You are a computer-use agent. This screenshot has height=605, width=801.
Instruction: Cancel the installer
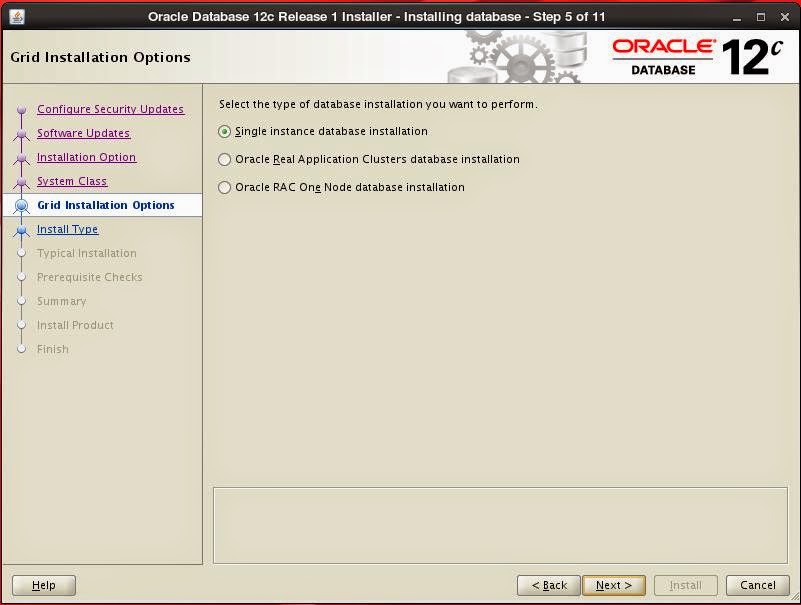(x=758, y=585)
